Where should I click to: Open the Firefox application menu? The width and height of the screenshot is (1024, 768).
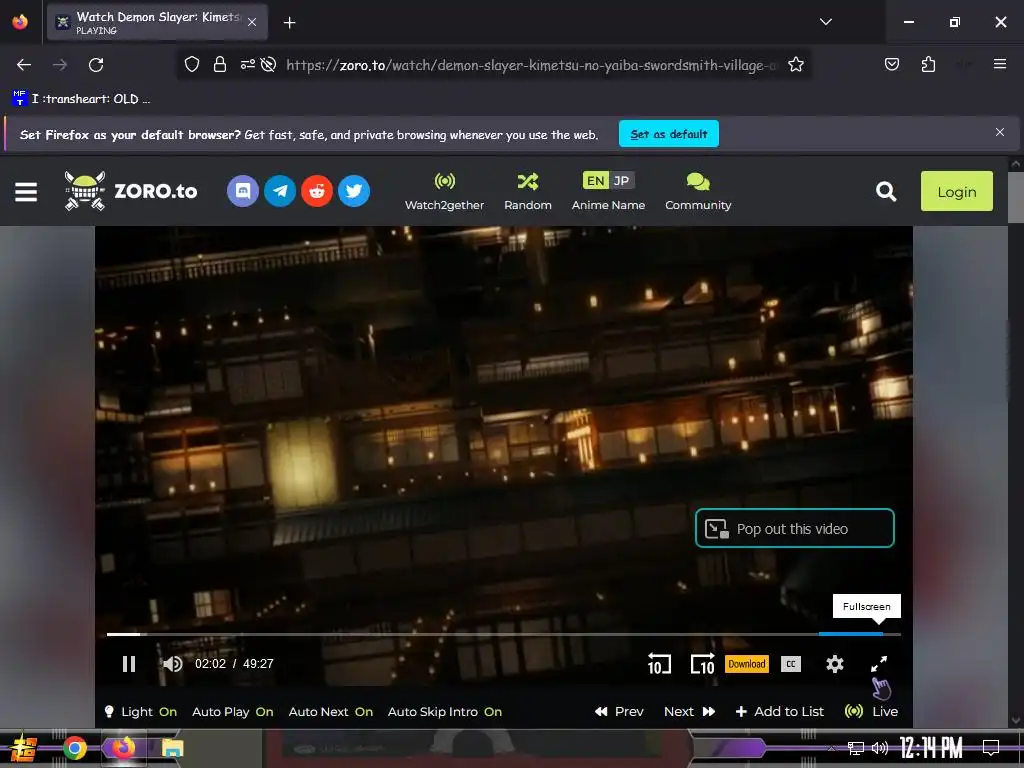(1000, 64)
